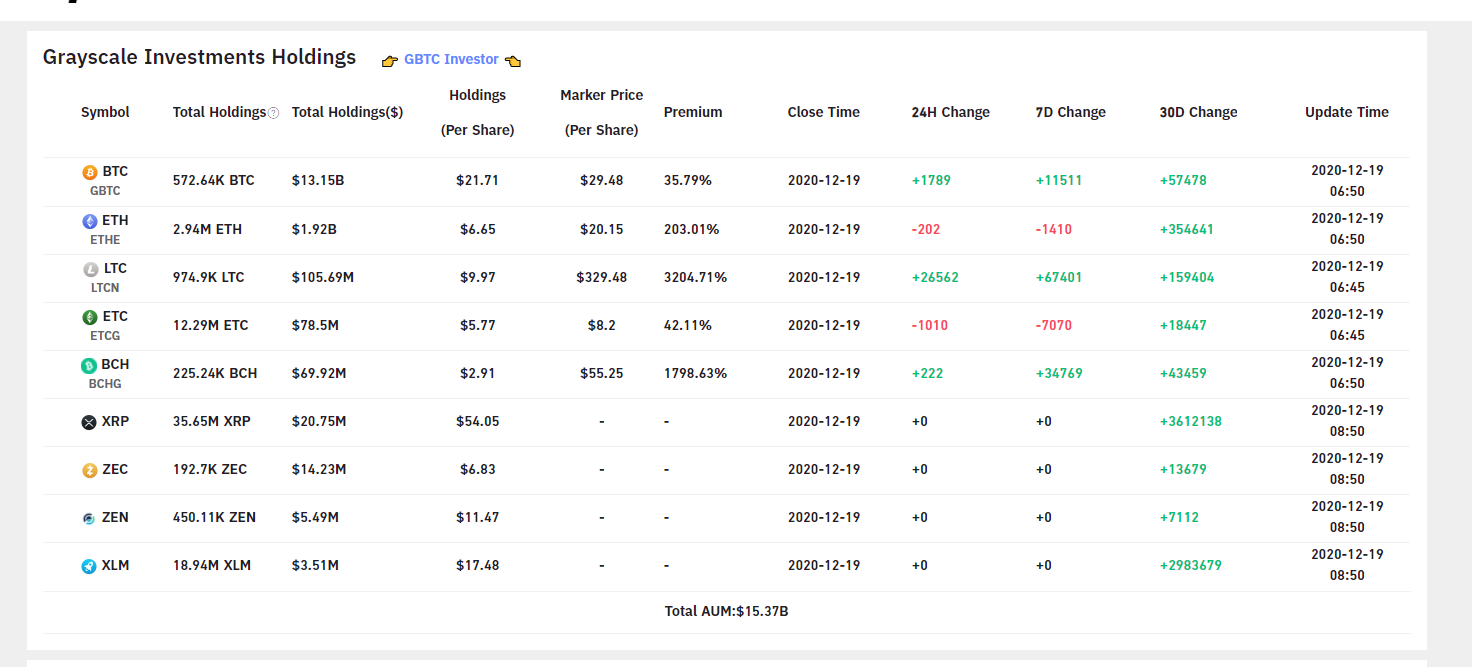Click the 974.9K LTC holdings value

[208, 277]
